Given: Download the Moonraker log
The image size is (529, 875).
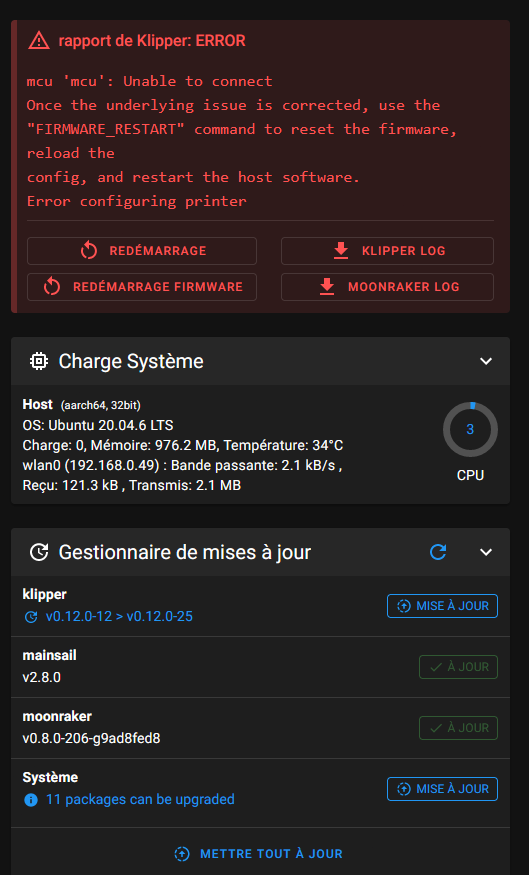Looking at the screenshot, I should [x=387, y=287].
